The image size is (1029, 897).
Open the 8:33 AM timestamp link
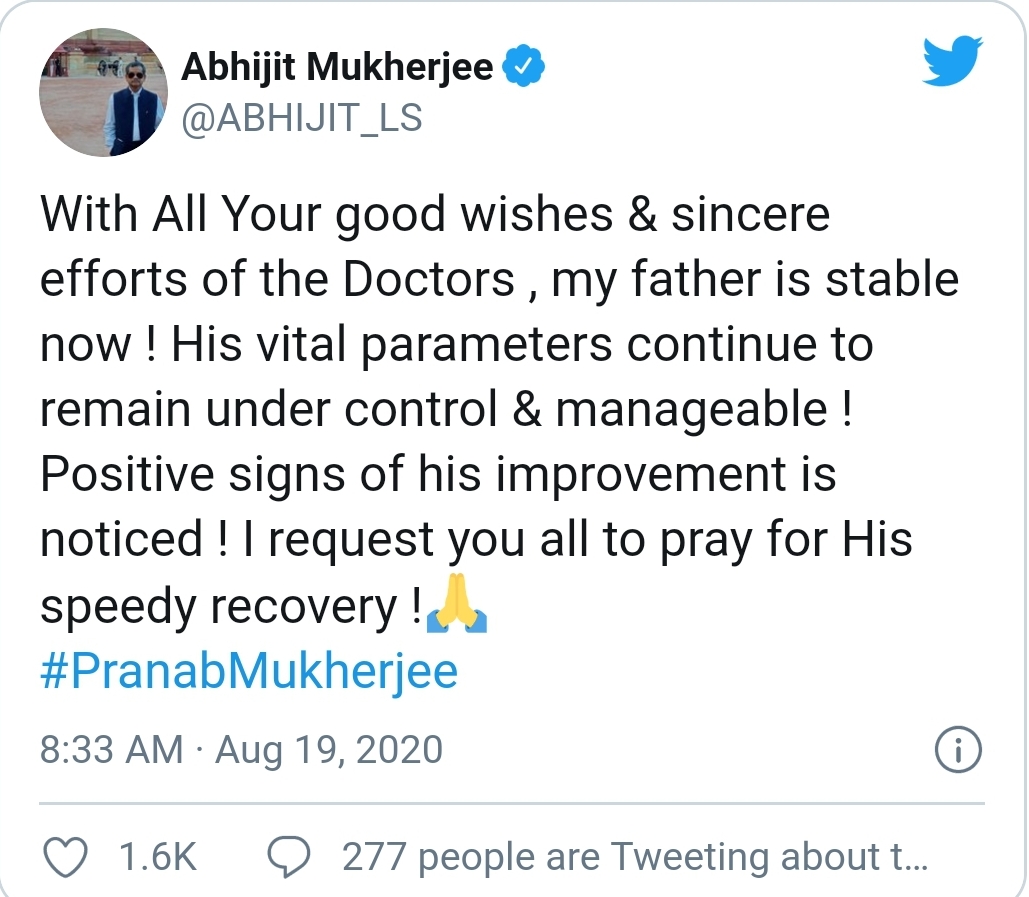pos(112,749)
